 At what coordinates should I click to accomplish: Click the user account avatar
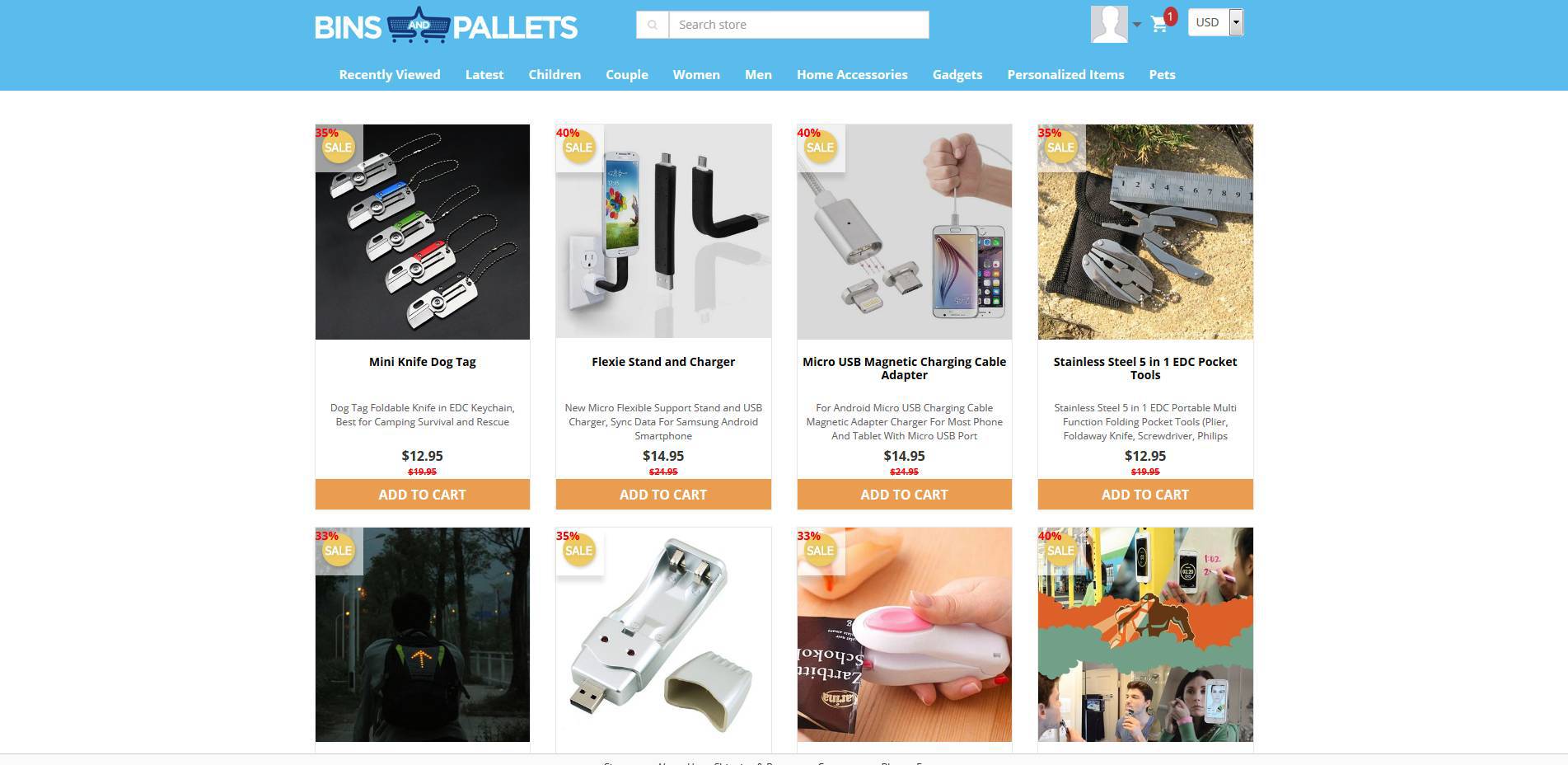(1109, 24)
